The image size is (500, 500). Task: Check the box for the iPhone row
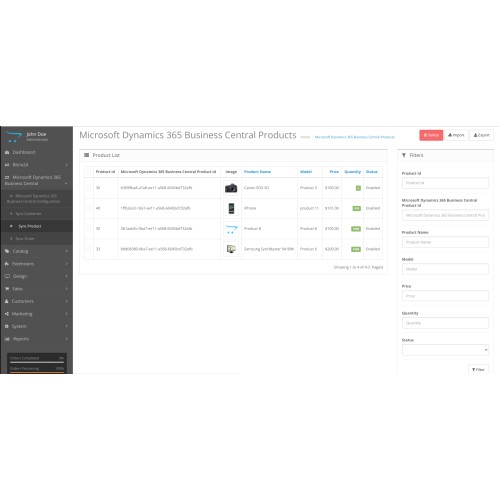[x=89, y=208]
